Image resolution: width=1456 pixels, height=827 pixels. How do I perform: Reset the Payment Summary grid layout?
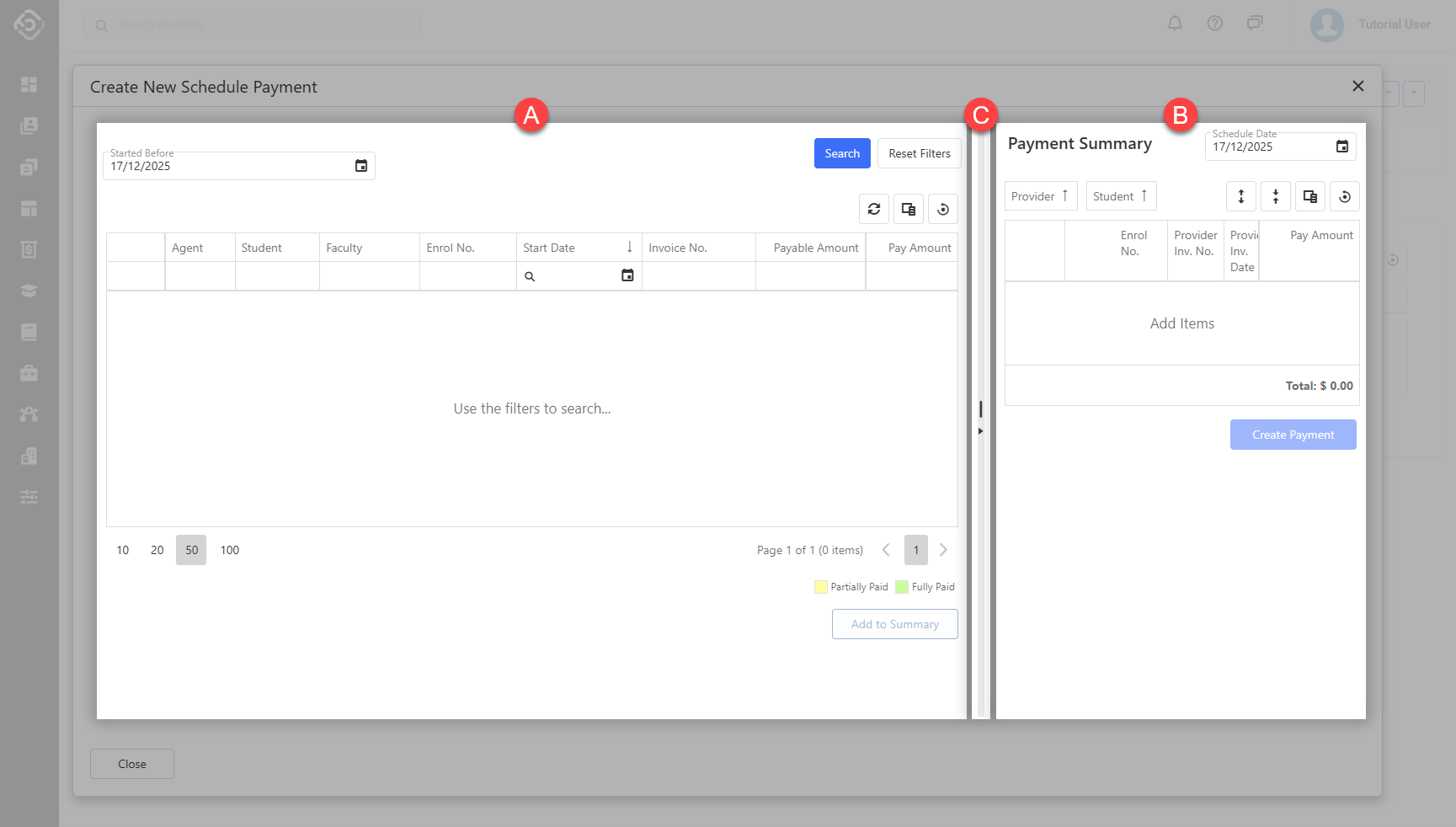(x=1344, y=196)
